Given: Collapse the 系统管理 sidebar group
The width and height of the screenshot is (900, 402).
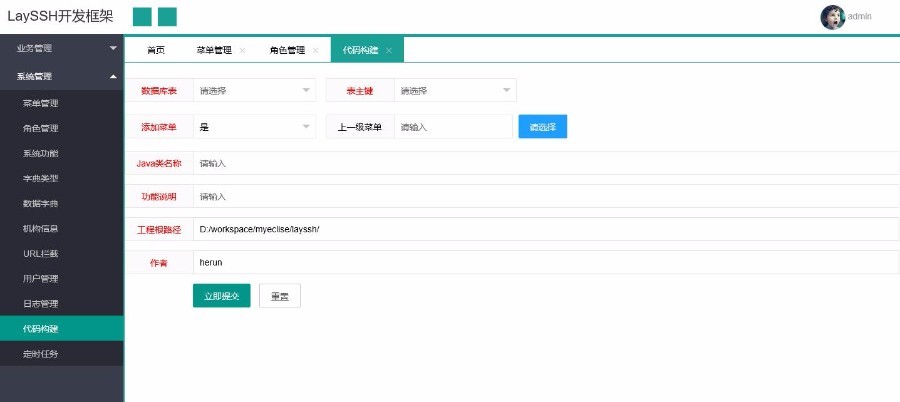Looking at the screenshot, I should (x=61, y=76).
